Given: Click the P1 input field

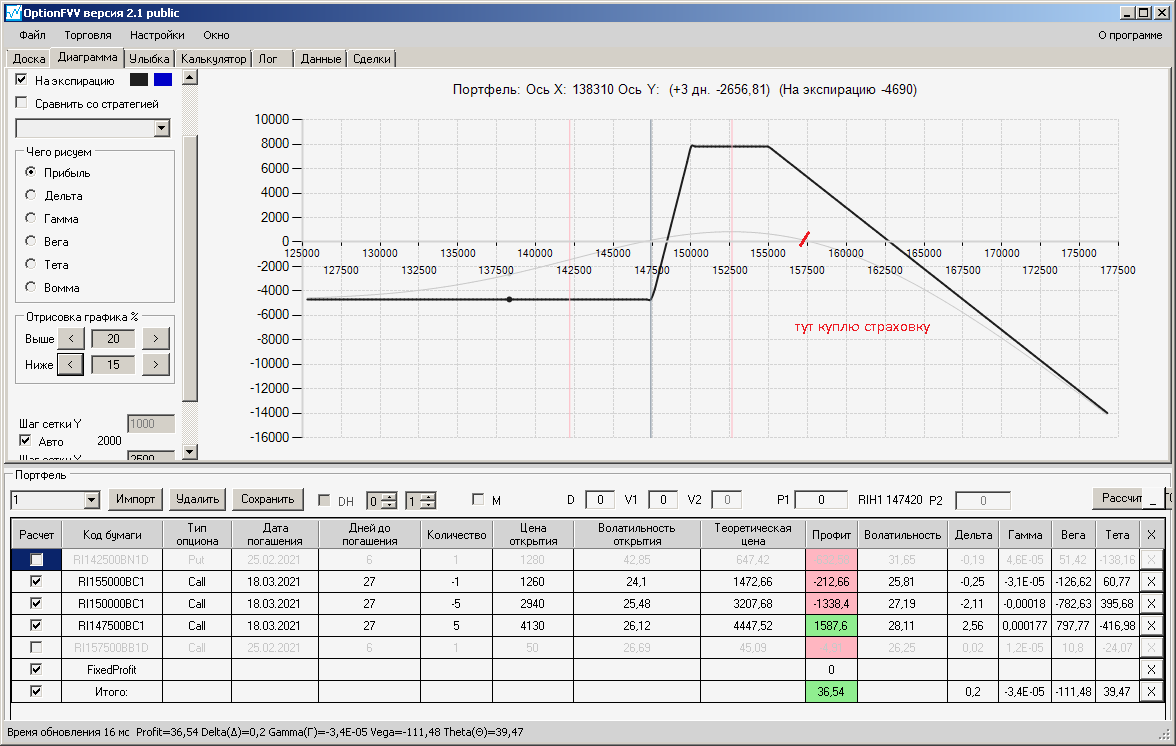Looking at the screenshot, I should coord(820,500).
